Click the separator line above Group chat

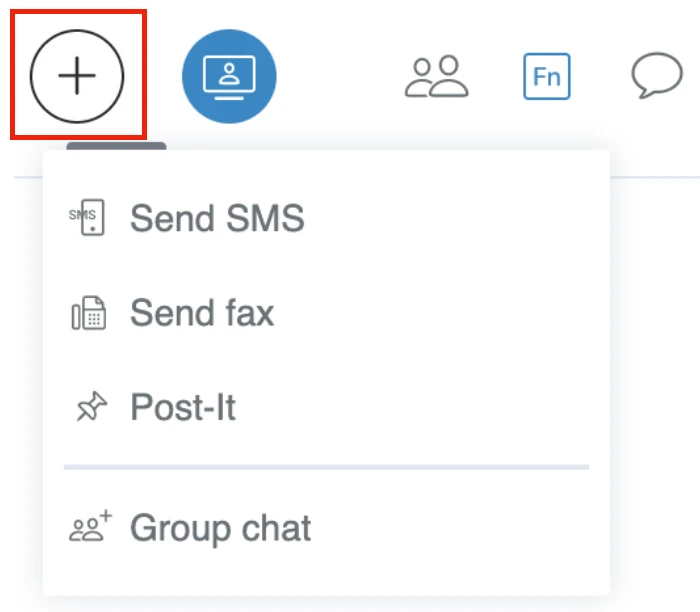coord(326,467)
